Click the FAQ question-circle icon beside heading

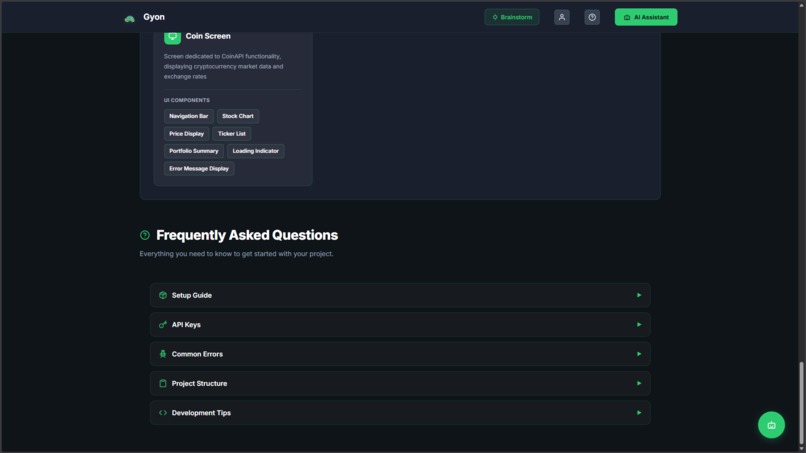[145, 235]
